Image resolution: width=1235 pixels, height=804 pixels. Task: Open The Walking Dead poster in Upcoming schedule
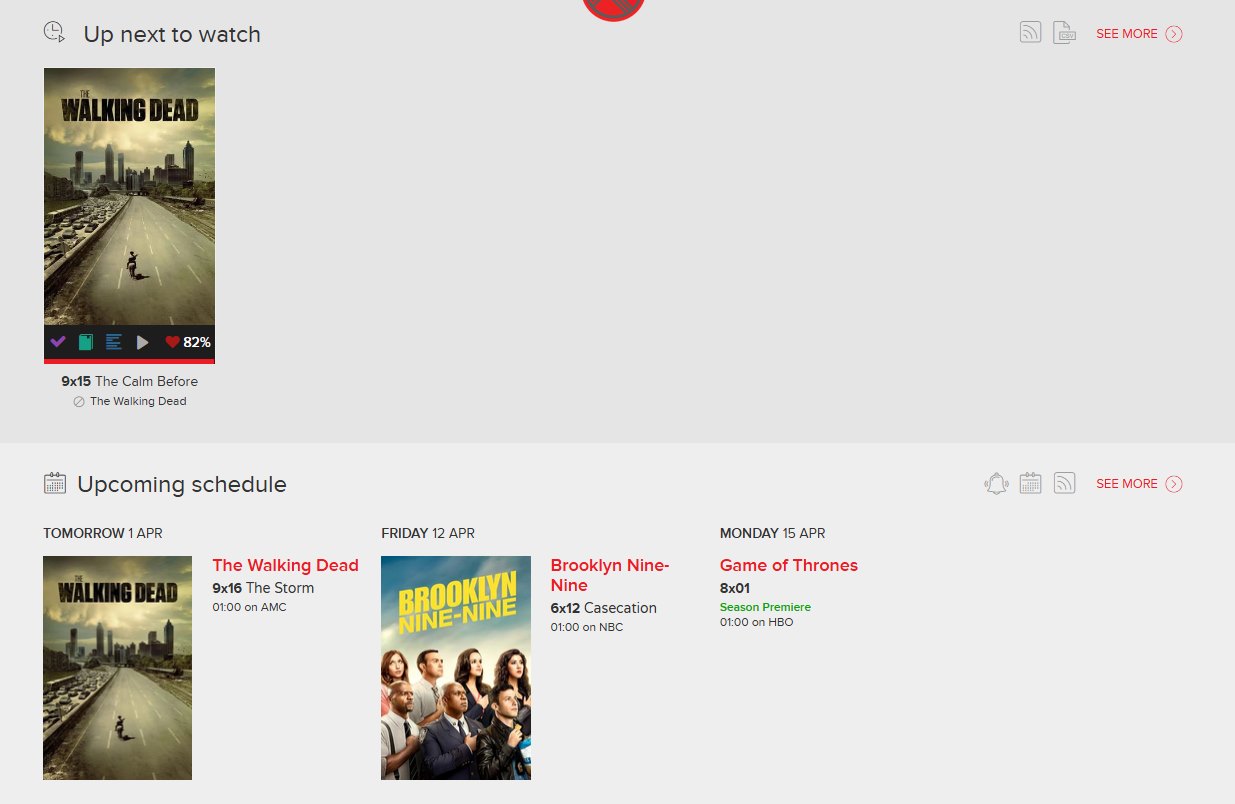click(117, 668)
